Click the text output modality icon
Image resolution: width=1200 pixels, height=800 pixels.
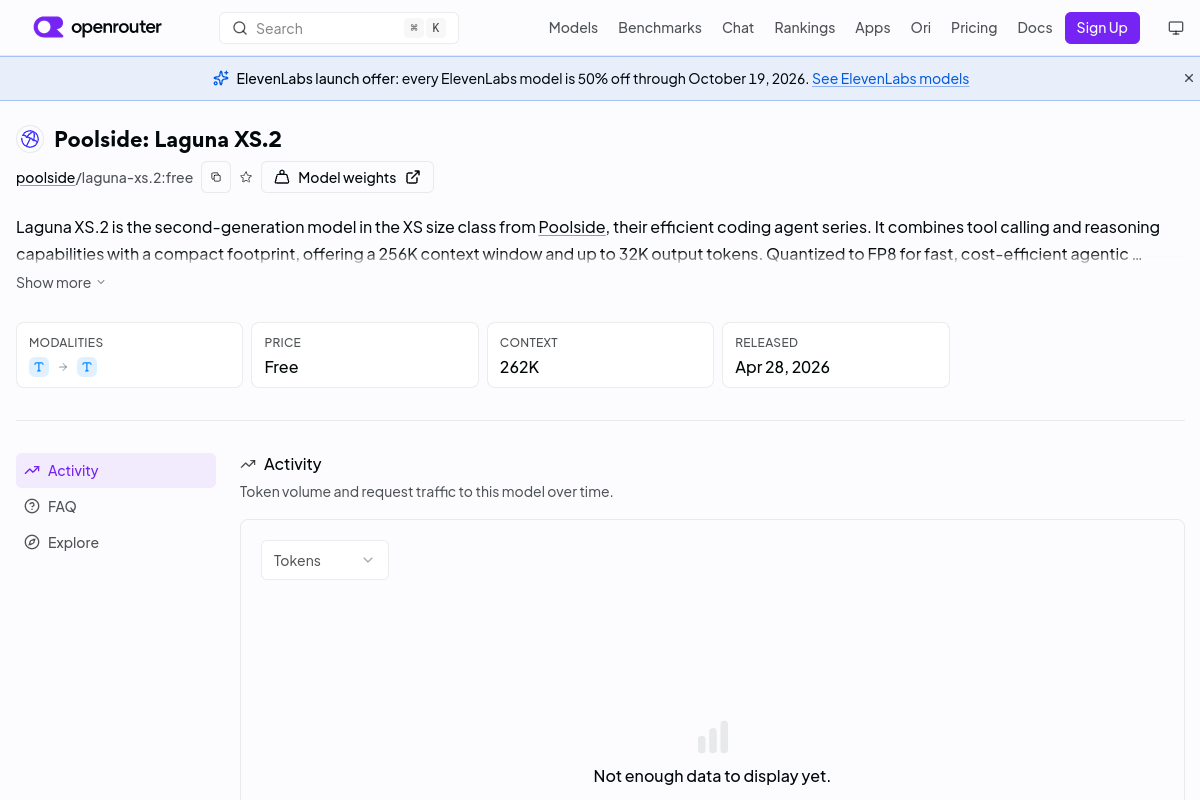click(87, 367)
